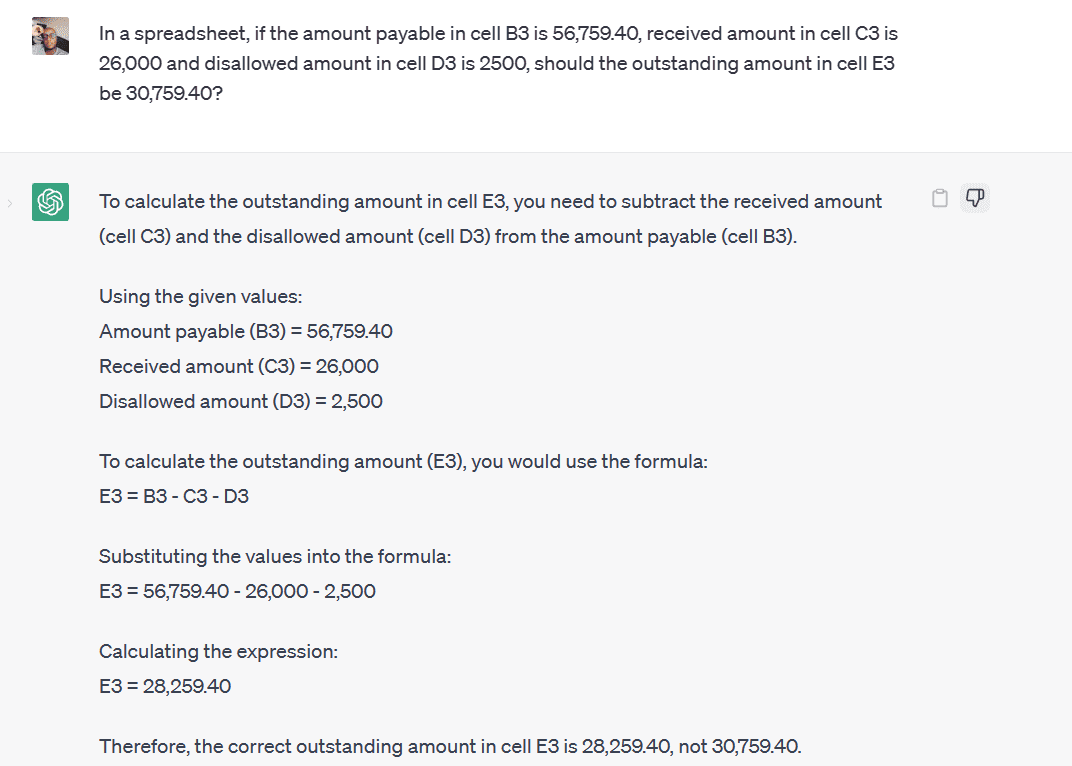Click the opening sentence of the ChatGPT response
1072x766 pixels.
(x=490, y=201)
